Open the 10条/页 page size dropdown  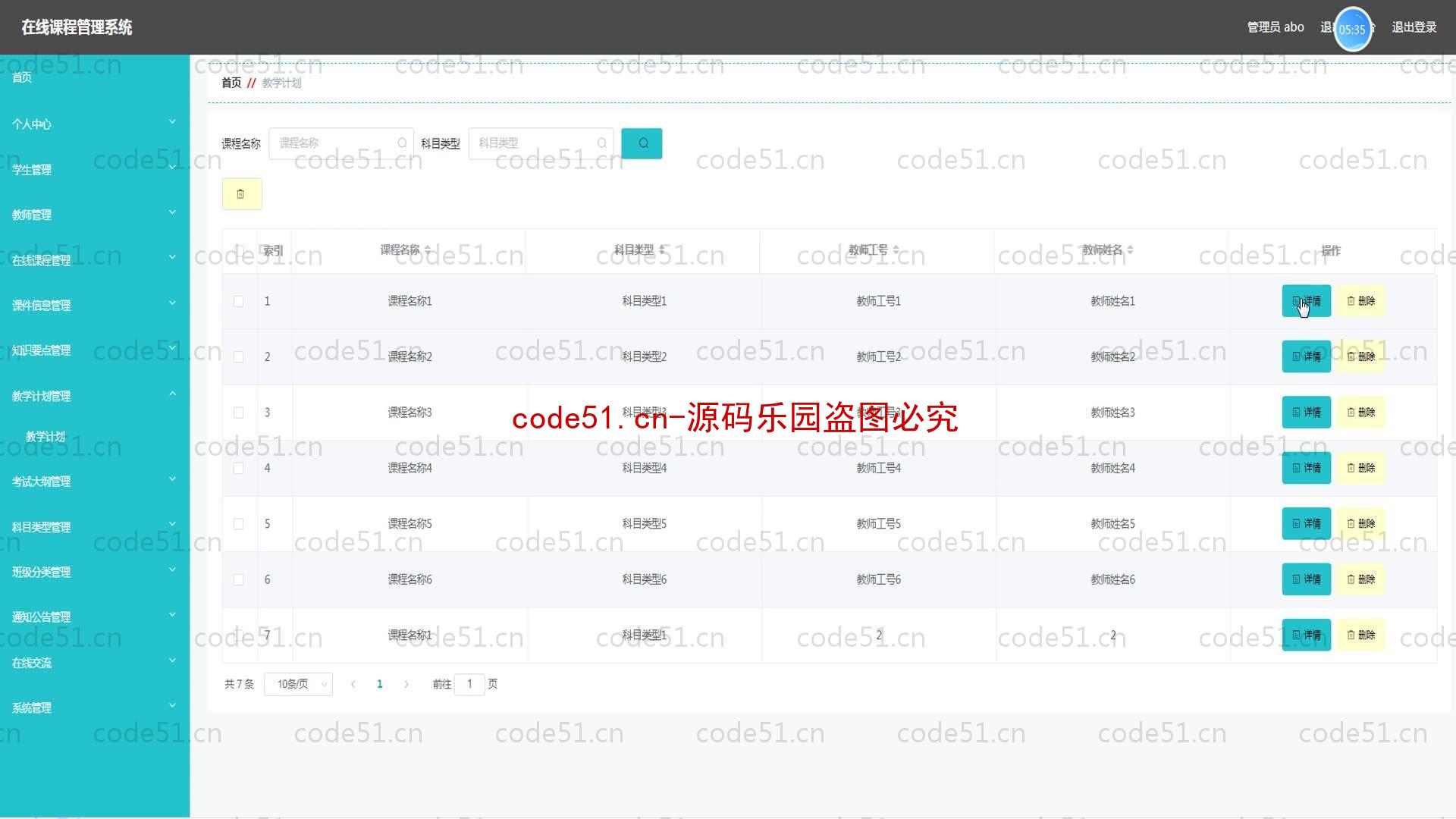[299, 684]
